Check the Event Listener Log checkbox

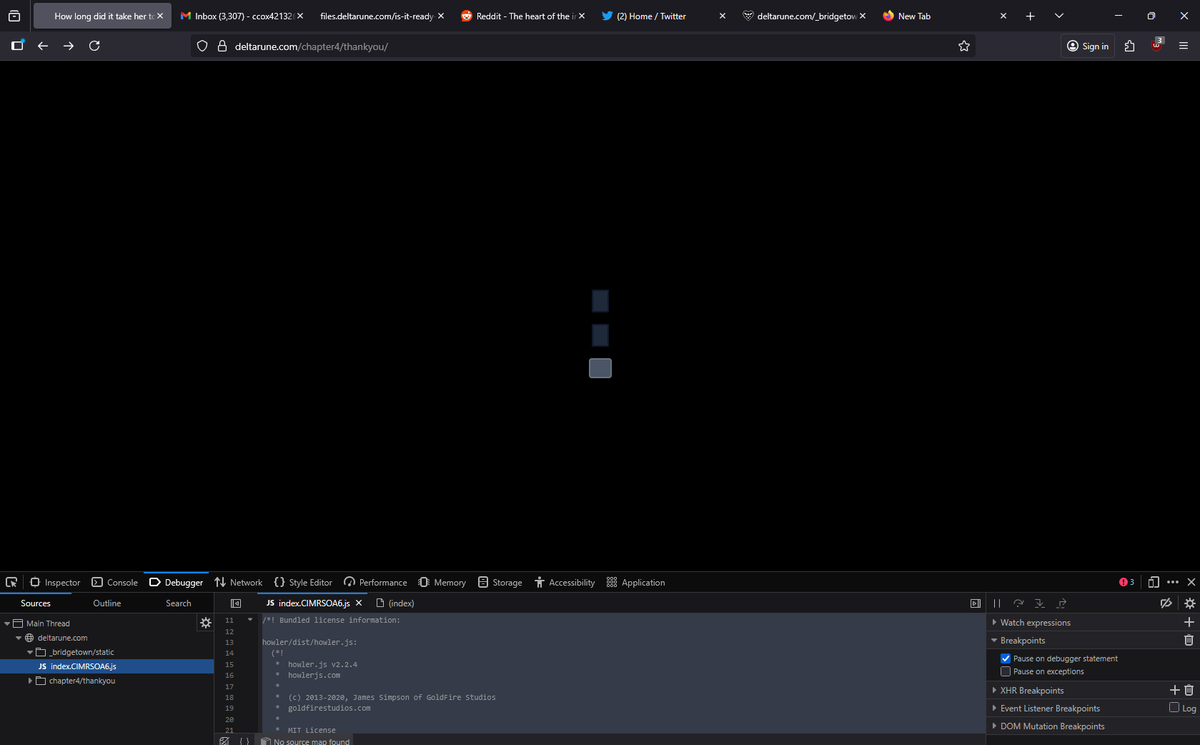point(1174,708)
